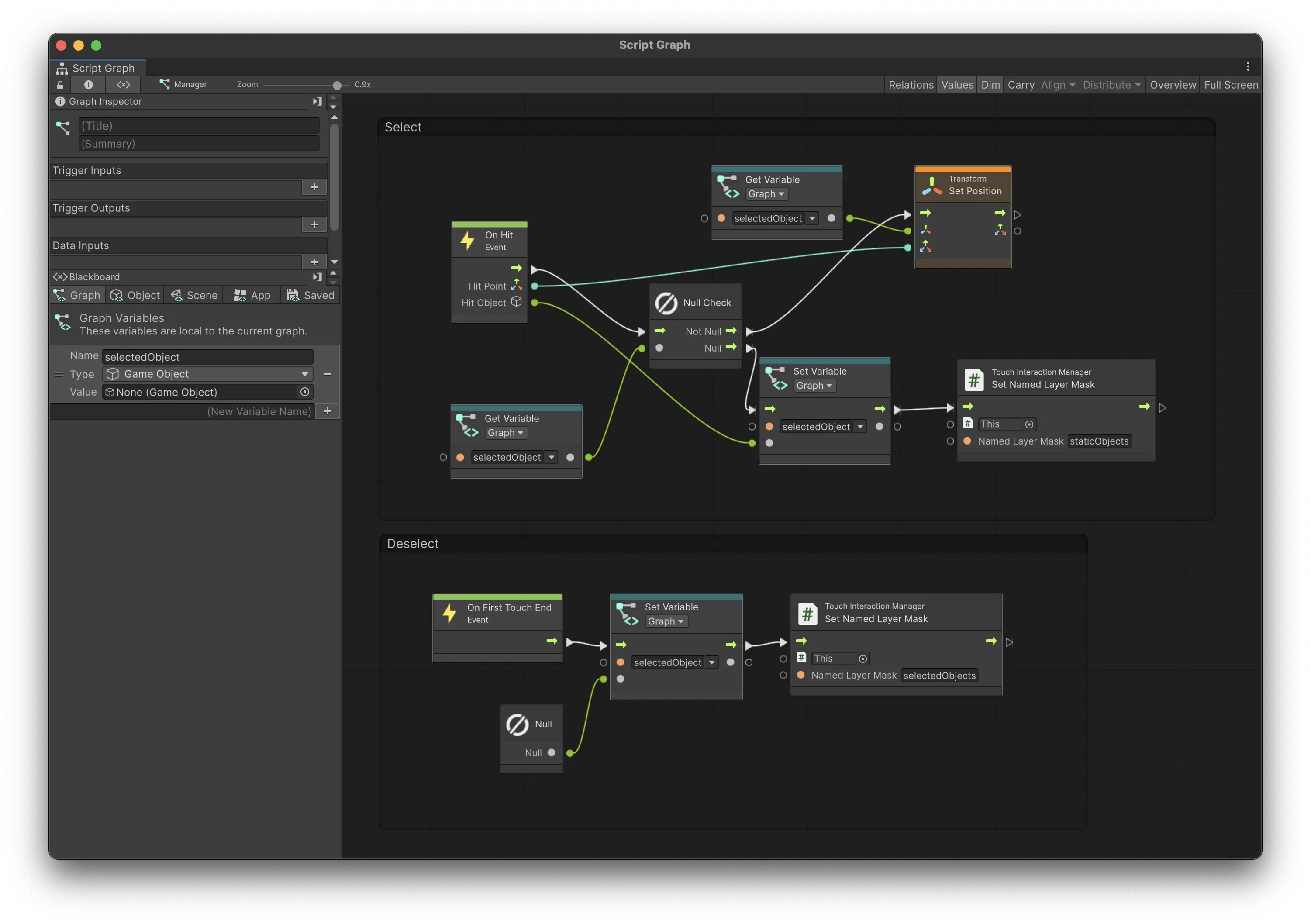1311x924 pixels.
Task: Toggle the Relations display mode
Action: pos(910,85)
